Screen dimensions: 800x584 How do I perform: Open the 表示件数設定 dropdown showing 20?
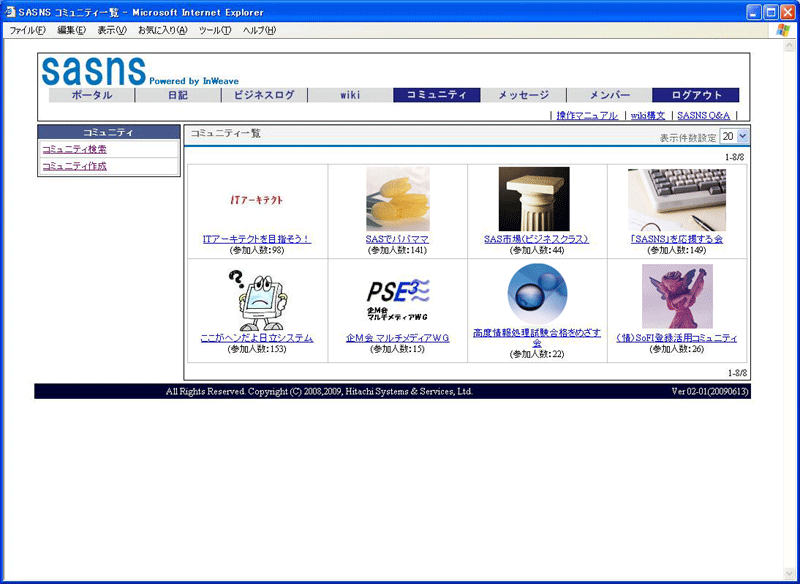click(734, 136)
